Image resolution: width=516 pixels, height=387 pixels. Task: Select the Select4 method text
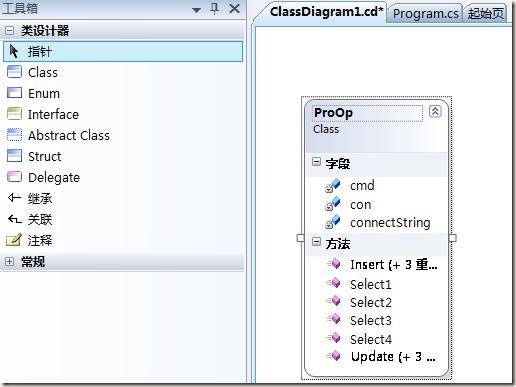click(371, 339)
